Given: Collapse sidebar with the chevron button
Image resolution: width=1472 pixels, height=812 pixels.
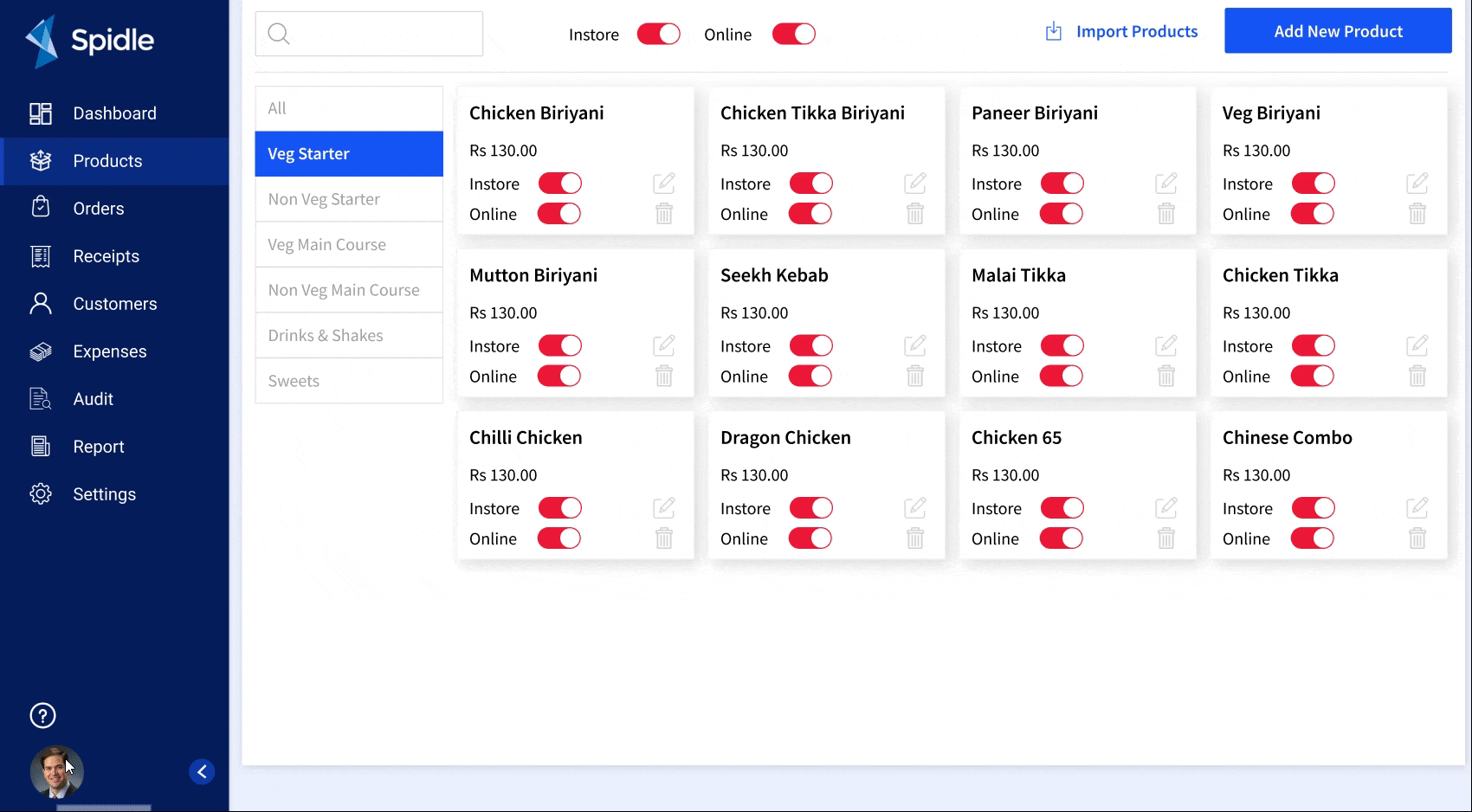Looking at the screenshot, I should 202,771.
